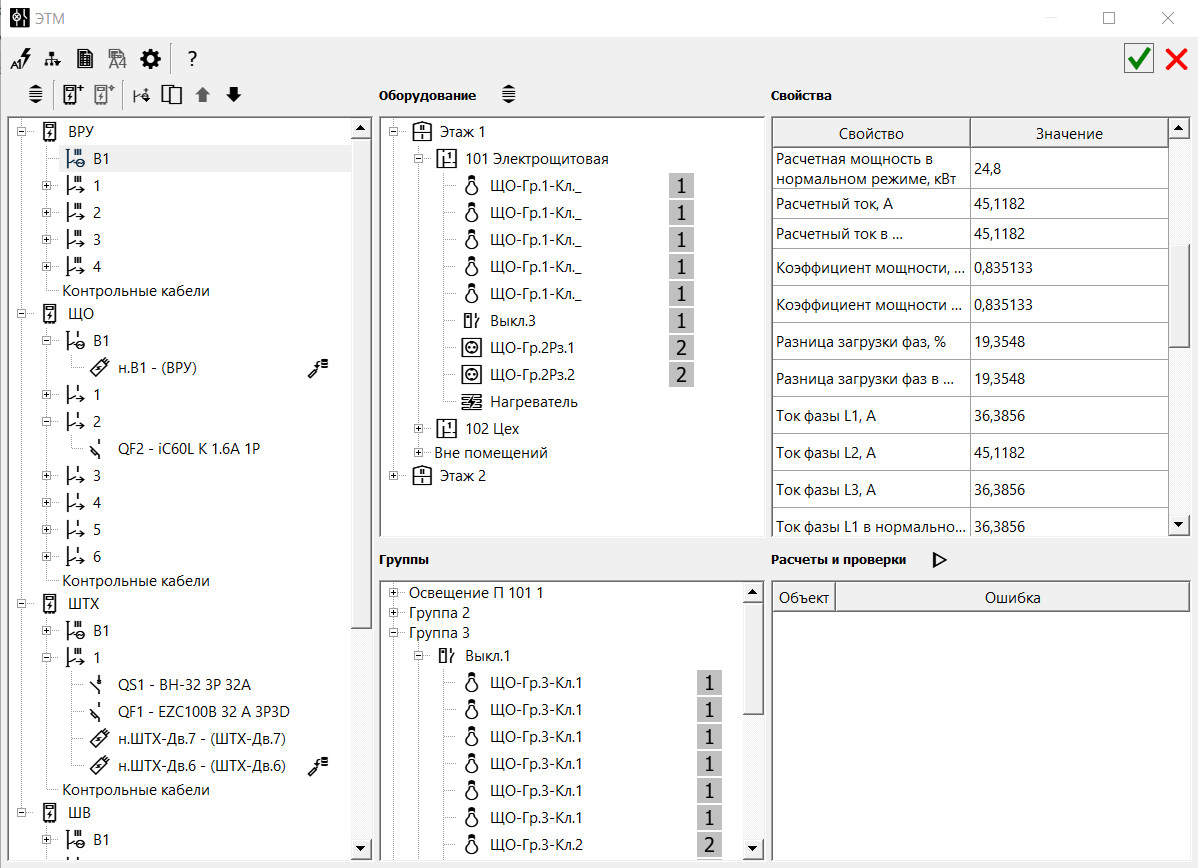Collapse the Этаж 1 node
This screenshot has width=1198, height=868.
(x=393, y=131)
